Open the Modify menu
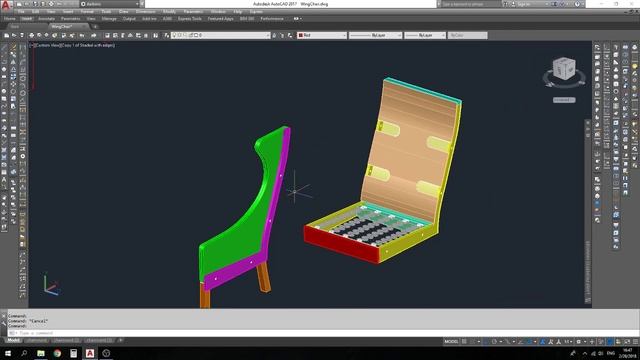The width and height of the screenshot is (640, 360). (x=169, y=12)
